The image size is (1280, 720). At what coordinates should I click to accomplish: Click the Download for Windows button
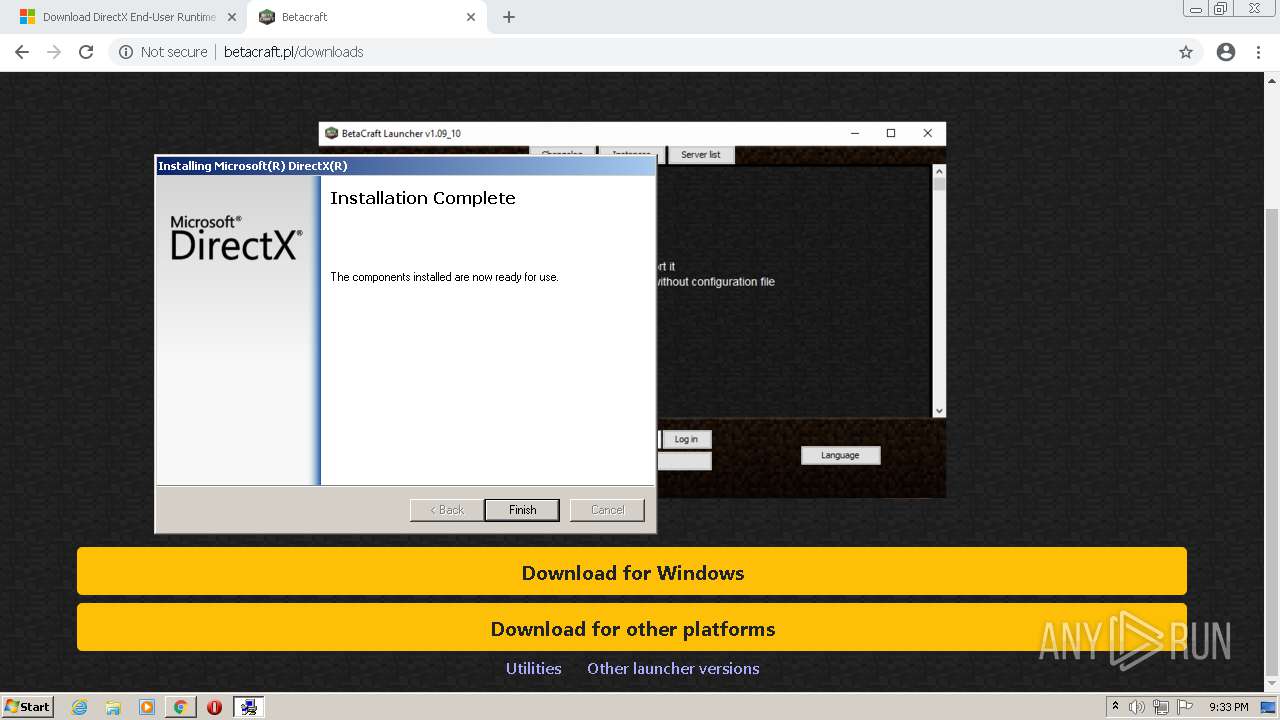(632, 572)
